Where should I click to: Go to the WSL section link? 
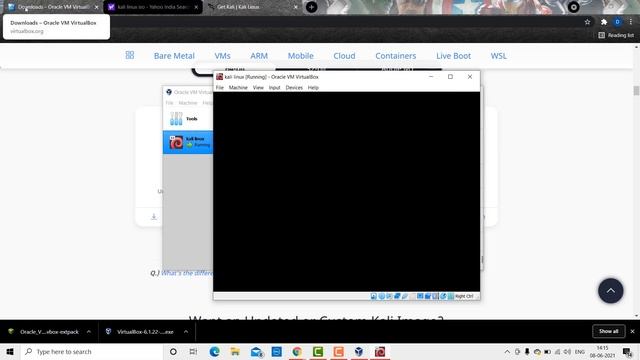coord(498,56)
